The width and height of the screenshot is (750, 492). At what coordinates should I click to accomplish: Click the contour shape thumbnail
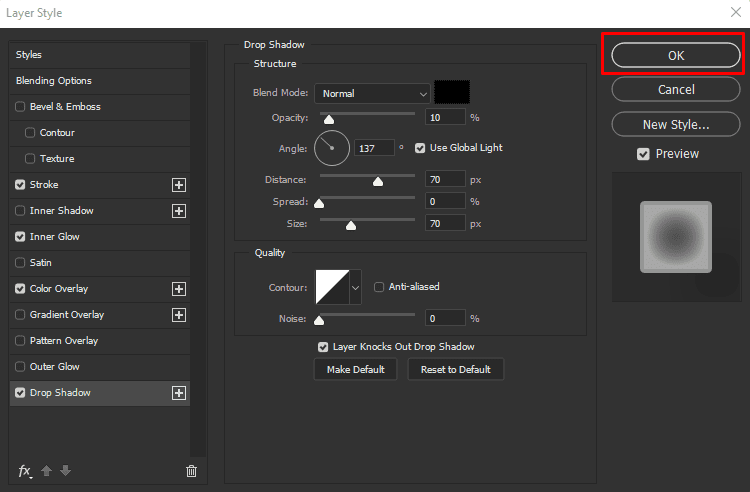[332, 287]
